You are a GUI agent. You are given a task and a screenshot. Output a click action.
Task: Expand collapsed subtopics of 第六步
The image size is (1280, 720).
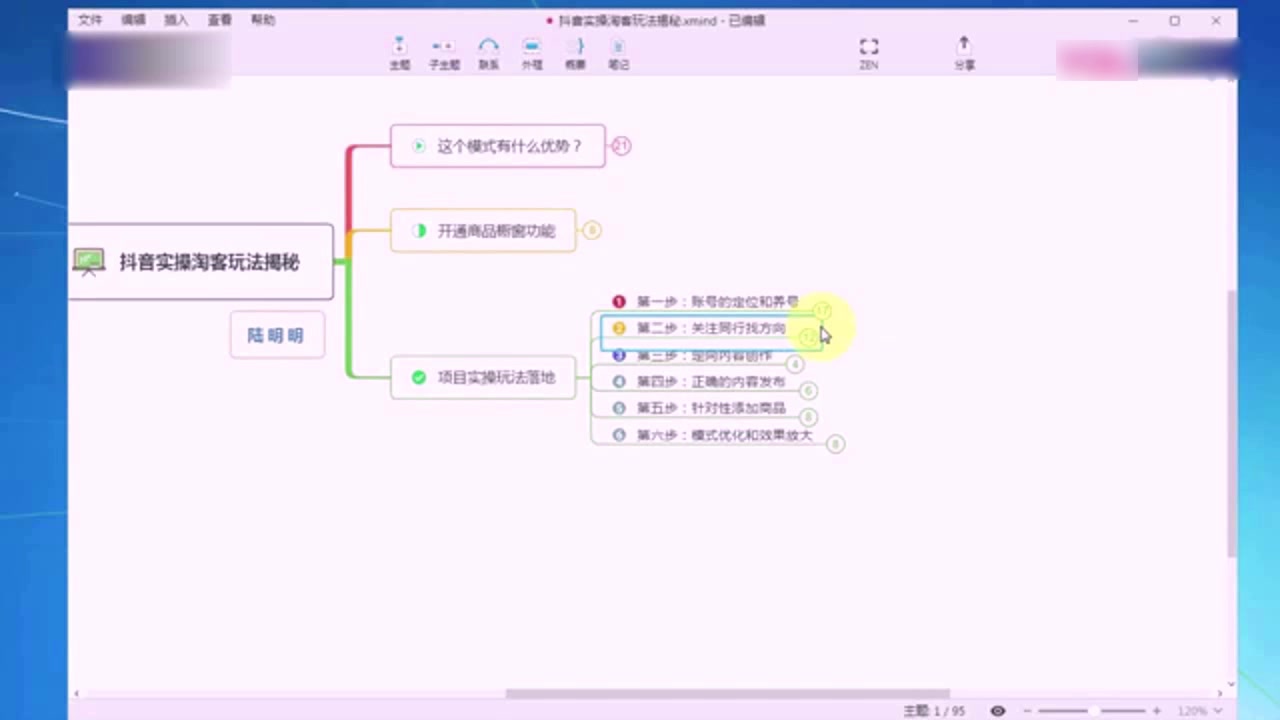tap(835, 444)
